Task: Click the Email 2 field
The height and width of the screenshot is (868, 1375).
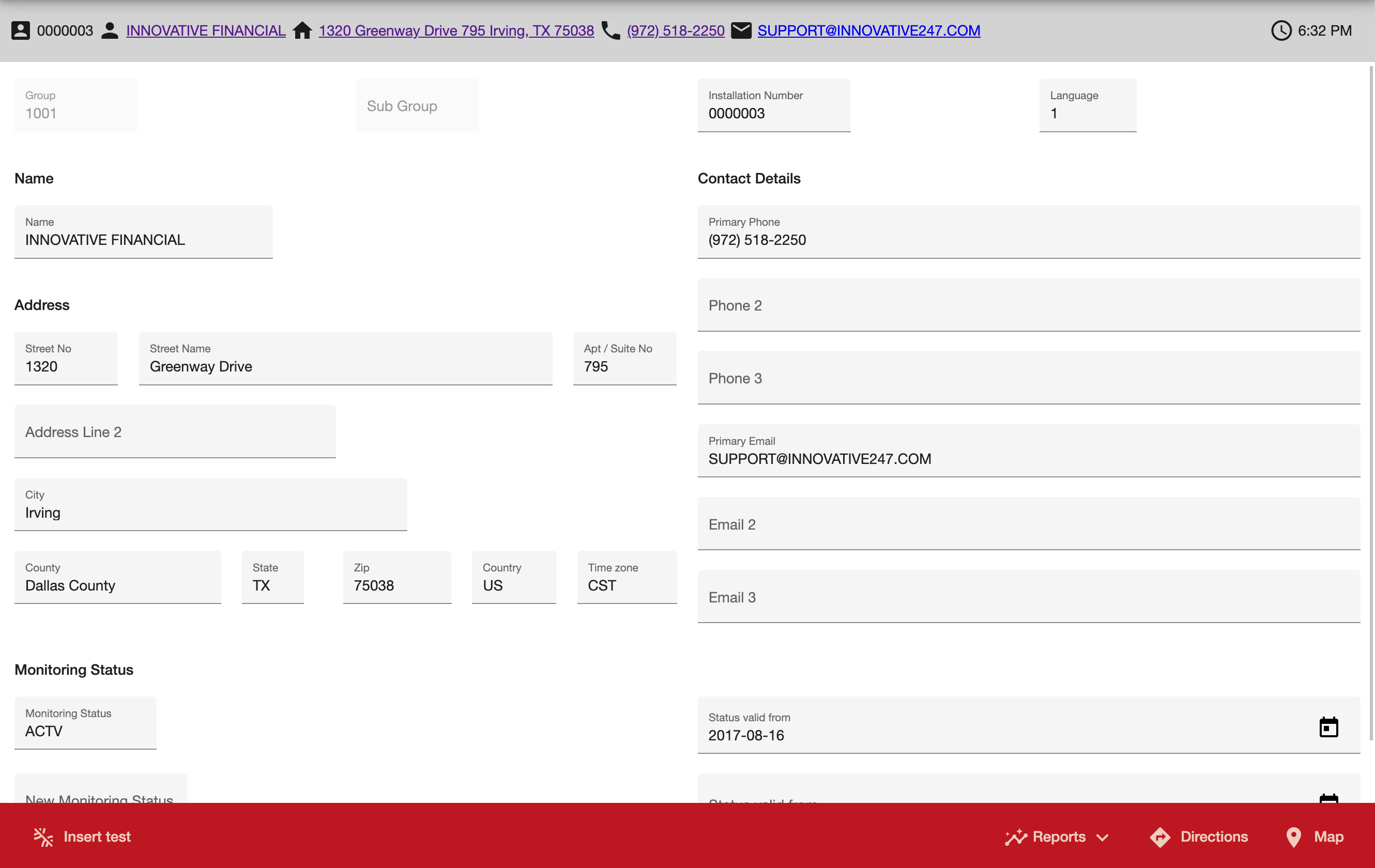Action: tap(1029, 524)
